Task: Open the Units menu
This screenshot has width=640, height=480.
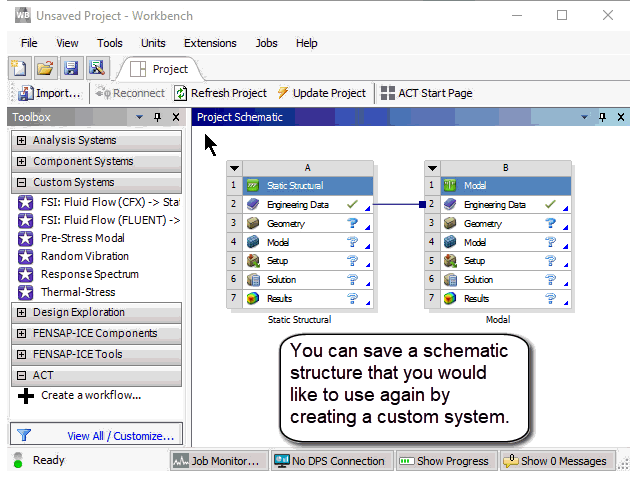Action: [153, 43]
